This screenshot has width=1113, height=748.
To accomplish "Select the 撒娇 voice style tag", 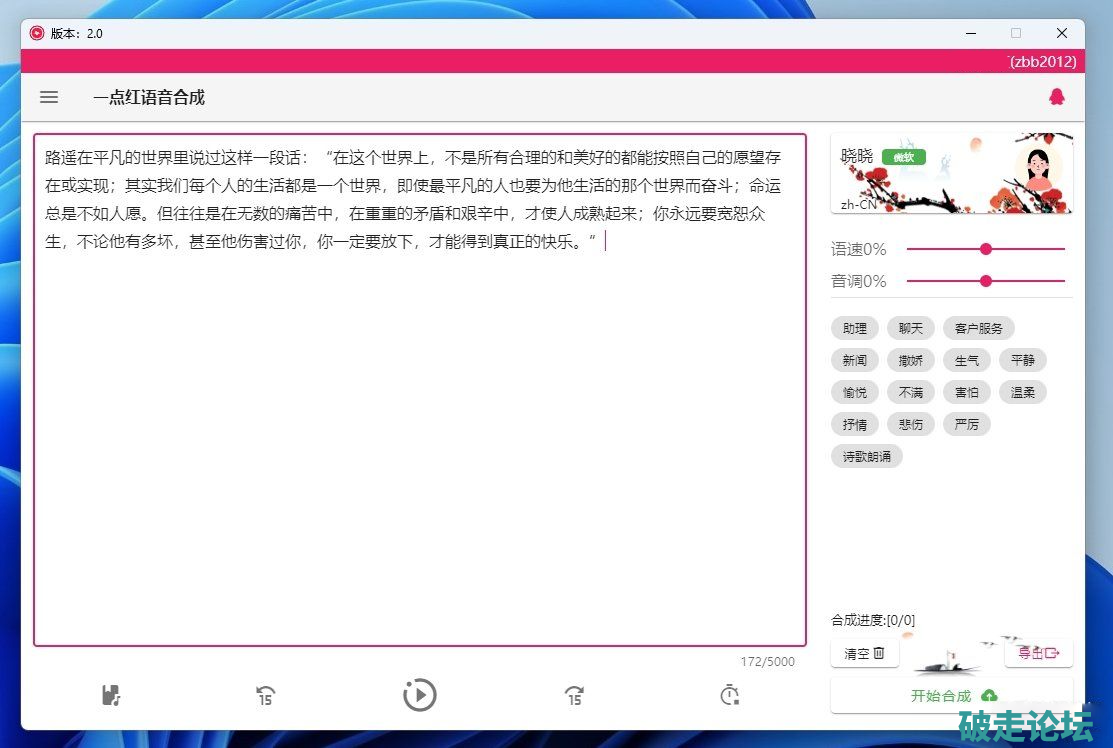I will 910,360.
